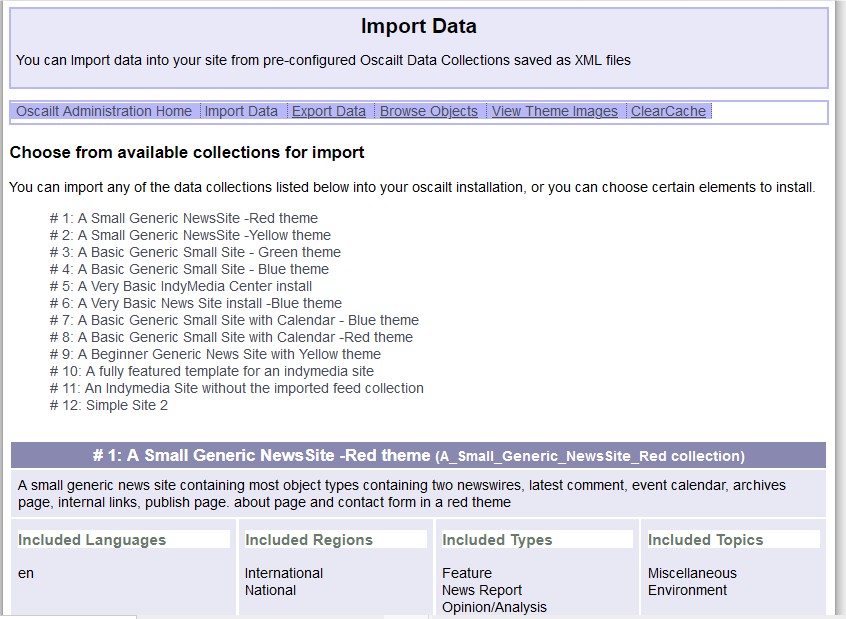Jump to #12 Simple Site 2
This screenshot has width=846, height=619.
(108, 405)
